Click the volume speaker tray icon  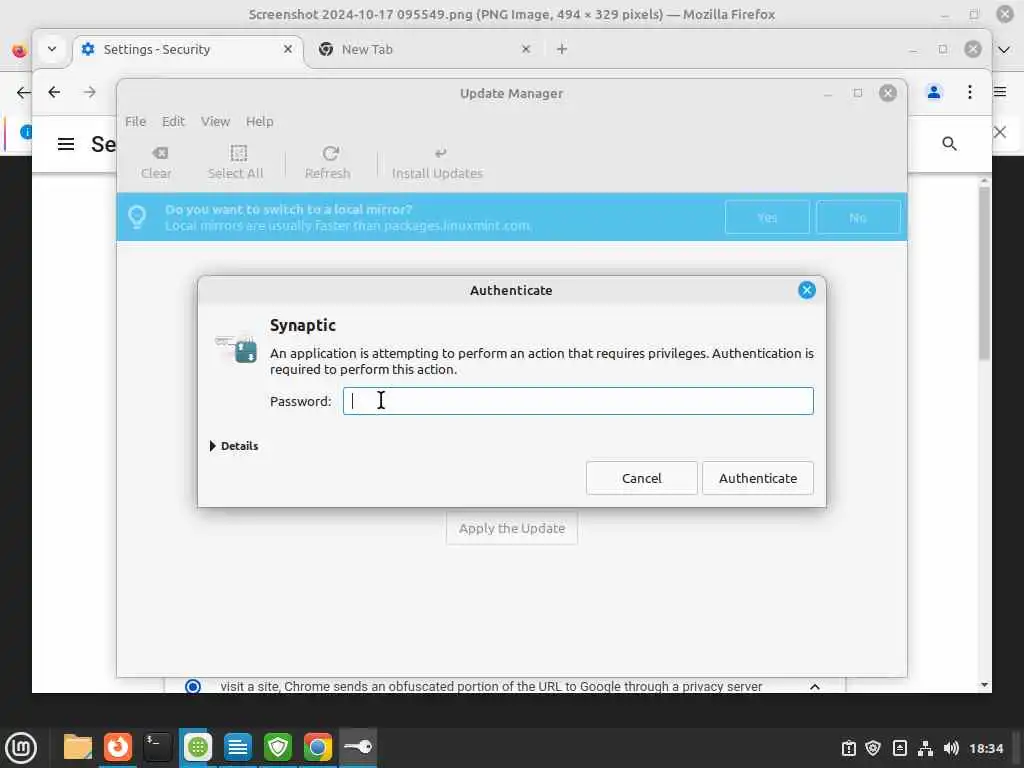click(x=951, y=748)
